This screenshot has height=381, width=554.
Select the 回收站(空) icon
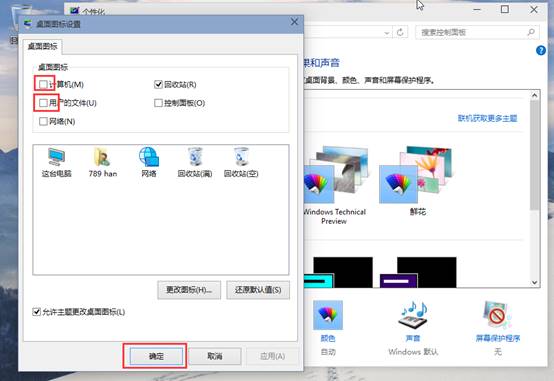(x=241, y=163)
